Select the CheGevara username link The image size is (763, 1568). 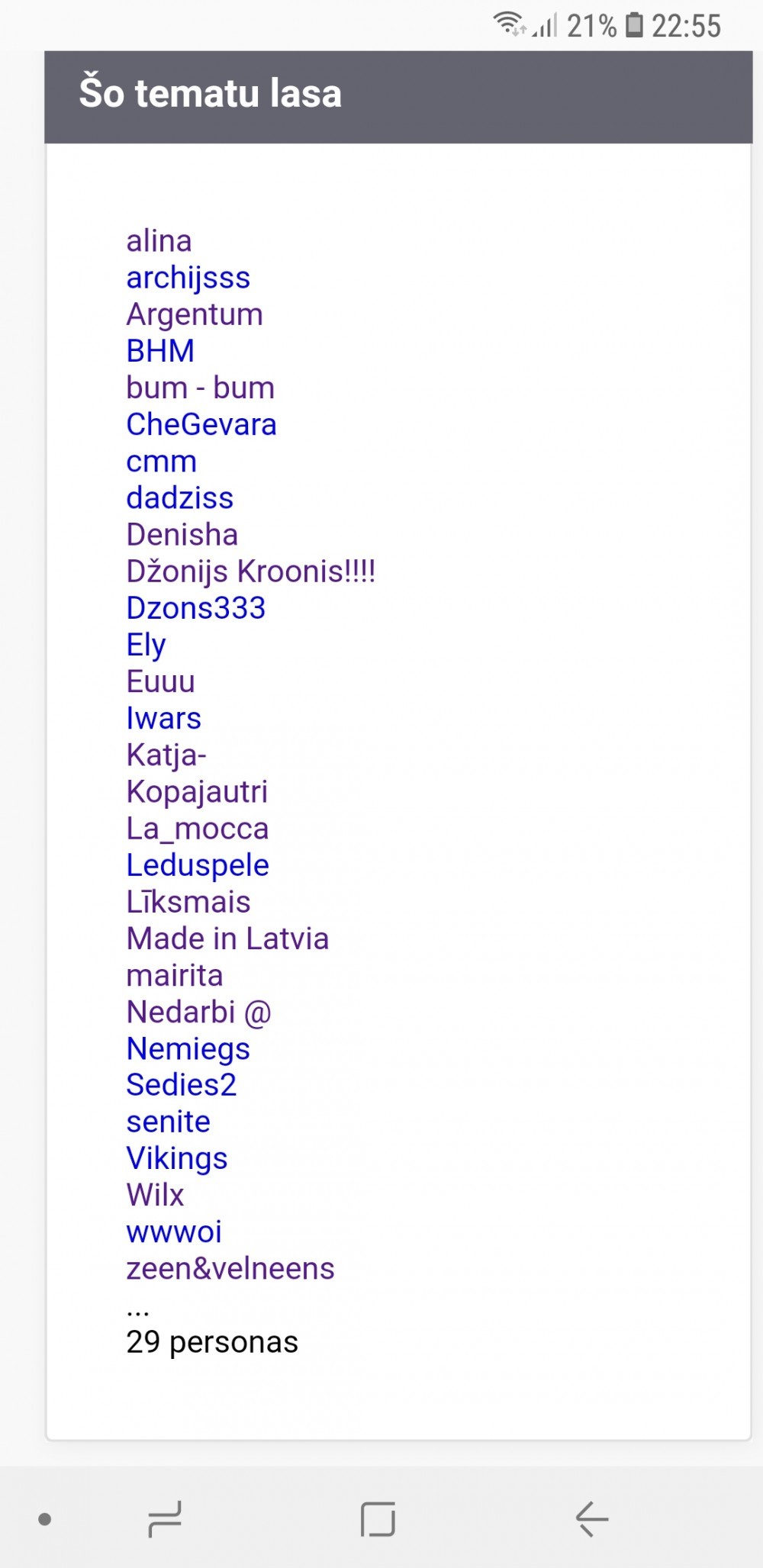pyautogui.click(x=201, y=425)
